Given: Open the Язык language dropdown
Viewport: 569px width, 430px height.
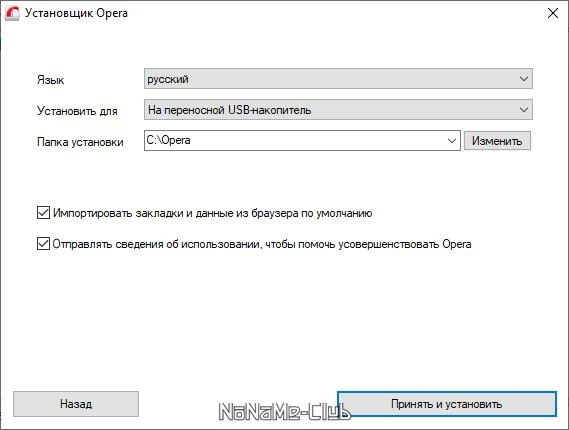Looking at the screenshot, I should point(338,79).
